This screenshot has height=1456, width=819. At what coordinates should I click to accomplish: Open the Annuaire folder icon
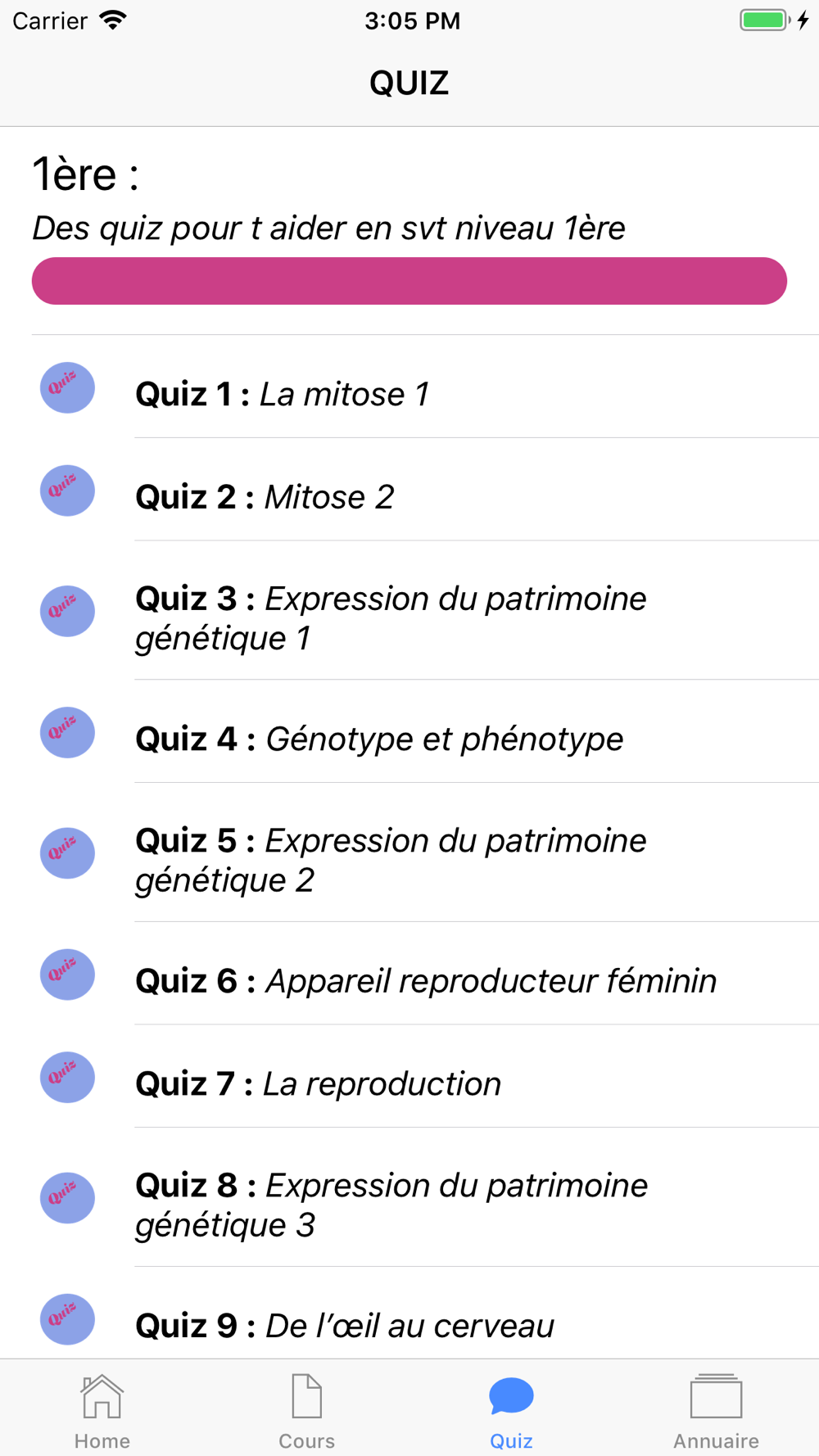716,1395
